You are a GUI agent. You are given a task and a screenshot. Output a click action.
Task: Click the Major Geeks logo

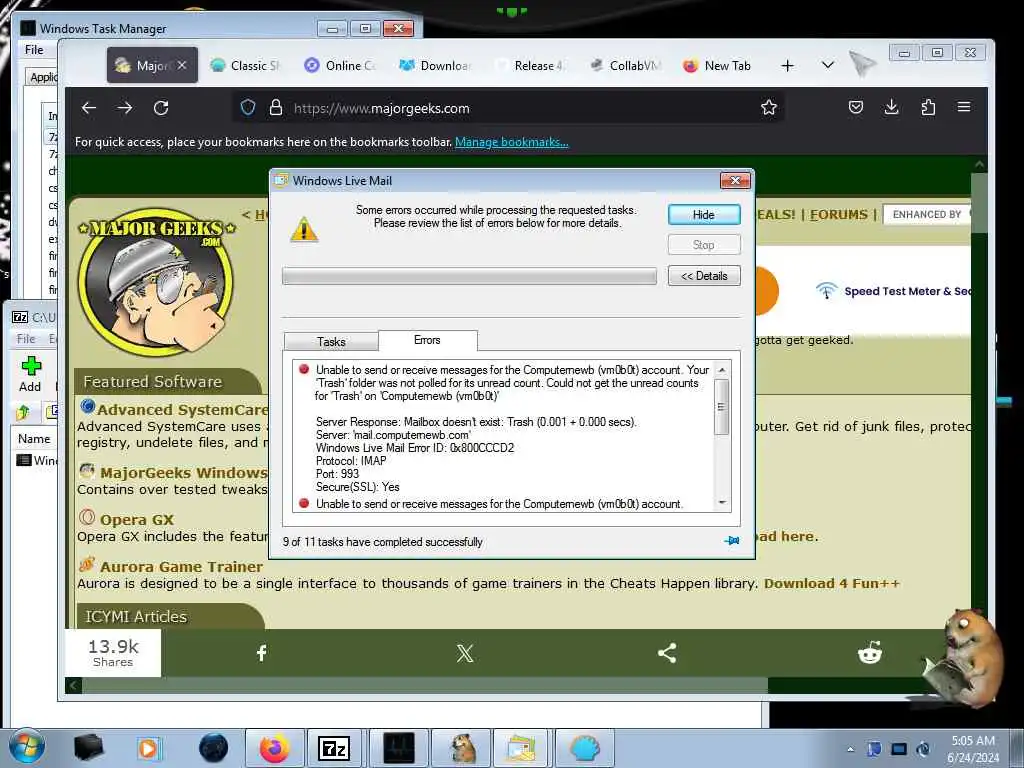156,281
